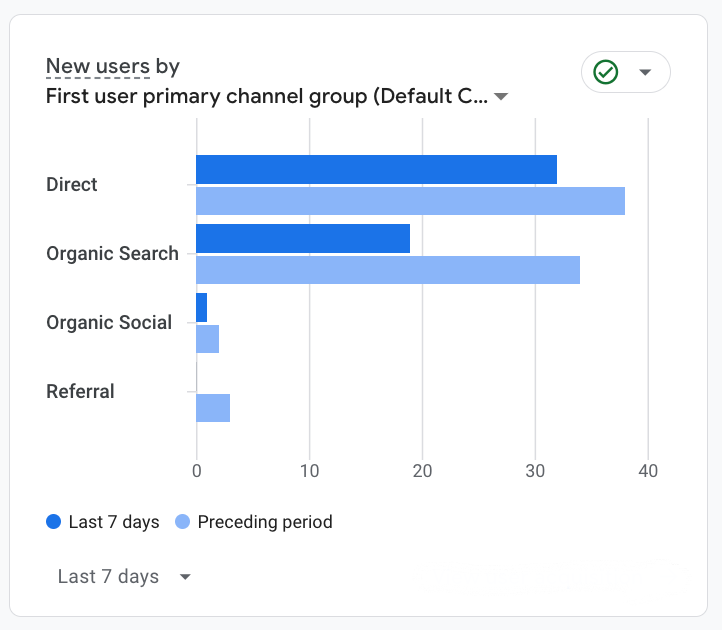Click the Organic Social Last 7 days bar
The image size is (722, 630).
[x=202, y=308]
